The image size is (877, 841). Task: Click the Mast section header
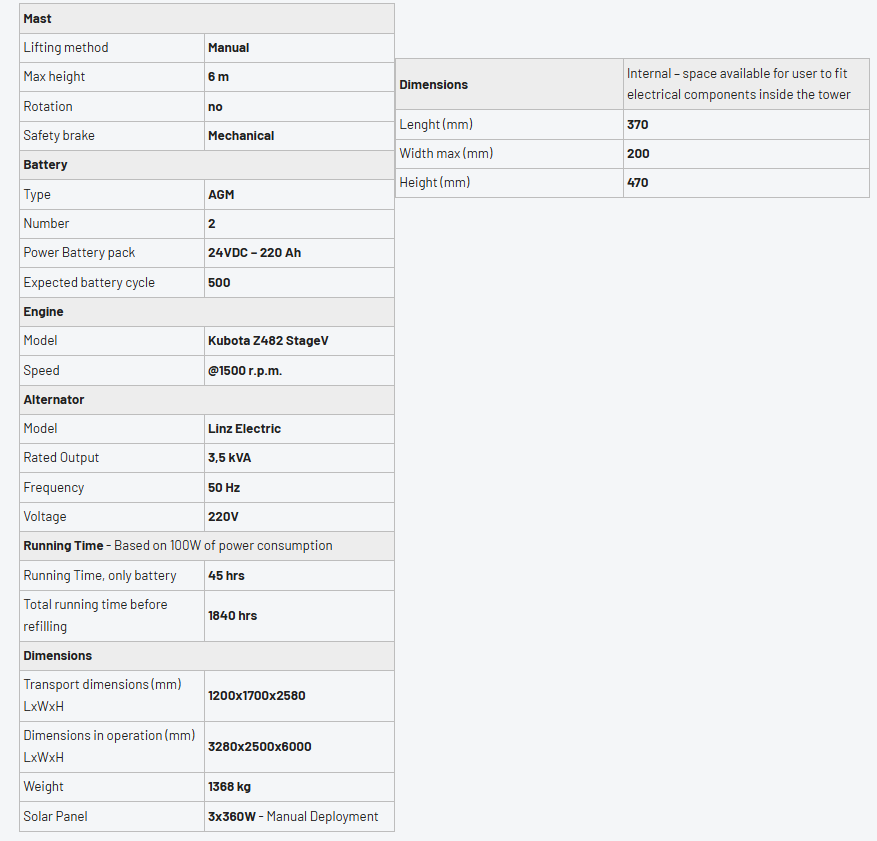tap(38, 19)
